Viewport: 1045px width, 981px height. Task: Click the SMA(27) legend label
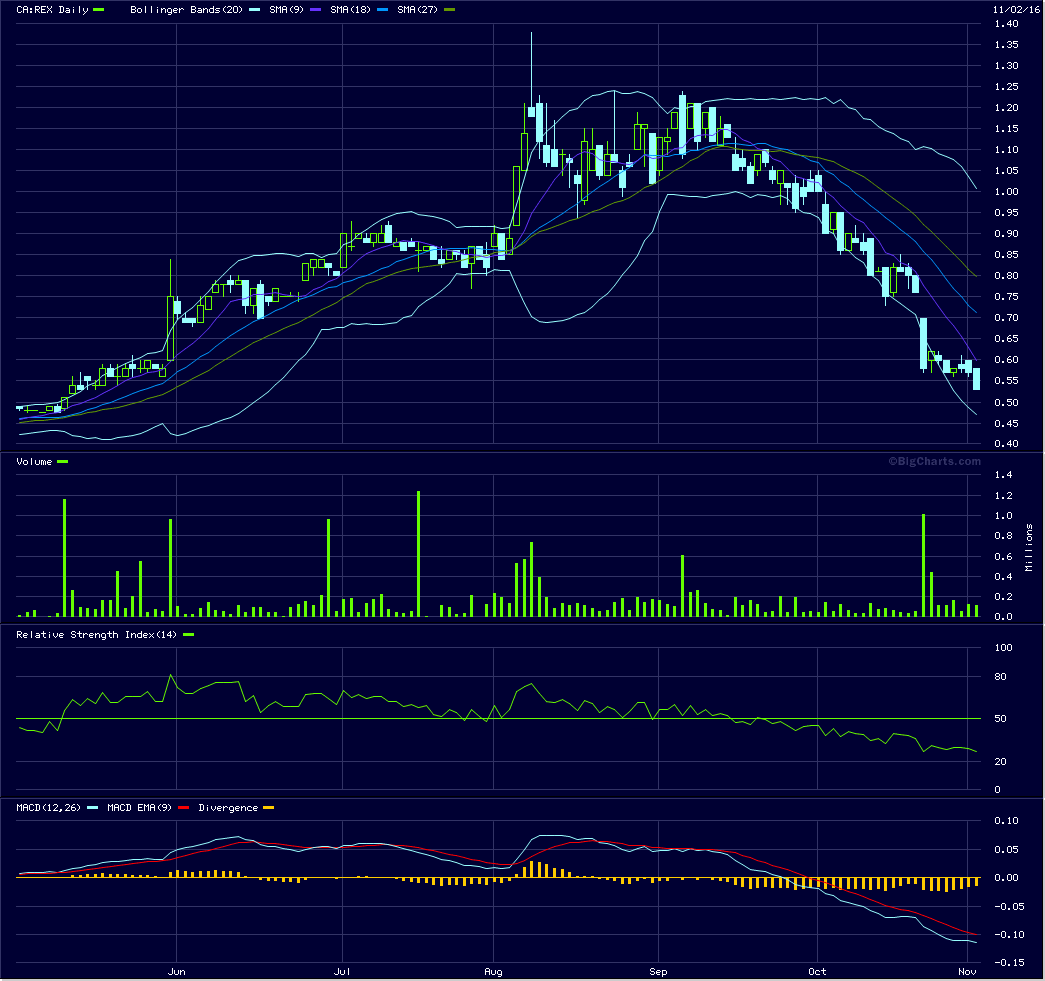417,10
